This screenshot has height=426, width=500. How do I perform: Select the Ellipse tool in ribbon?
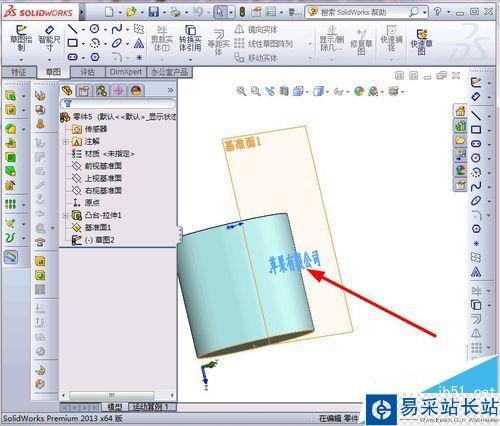pyautogui.click(x=117, y=43)
